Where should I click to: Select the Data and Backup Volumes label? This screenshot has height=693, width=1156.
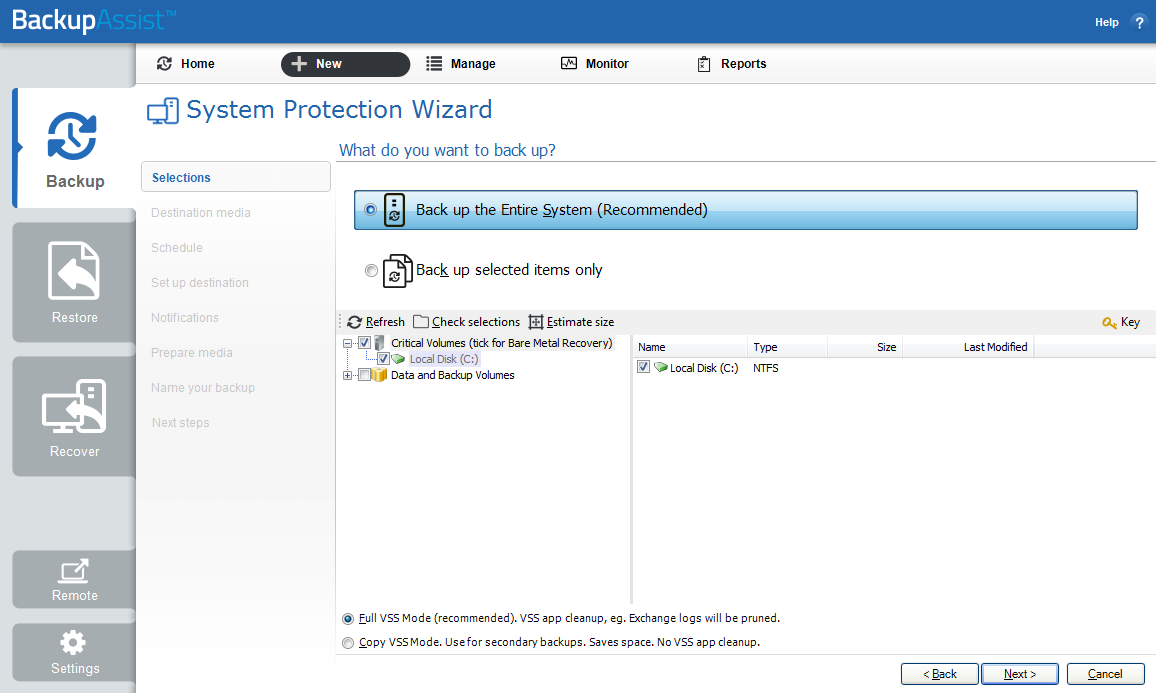click(453, 375)
